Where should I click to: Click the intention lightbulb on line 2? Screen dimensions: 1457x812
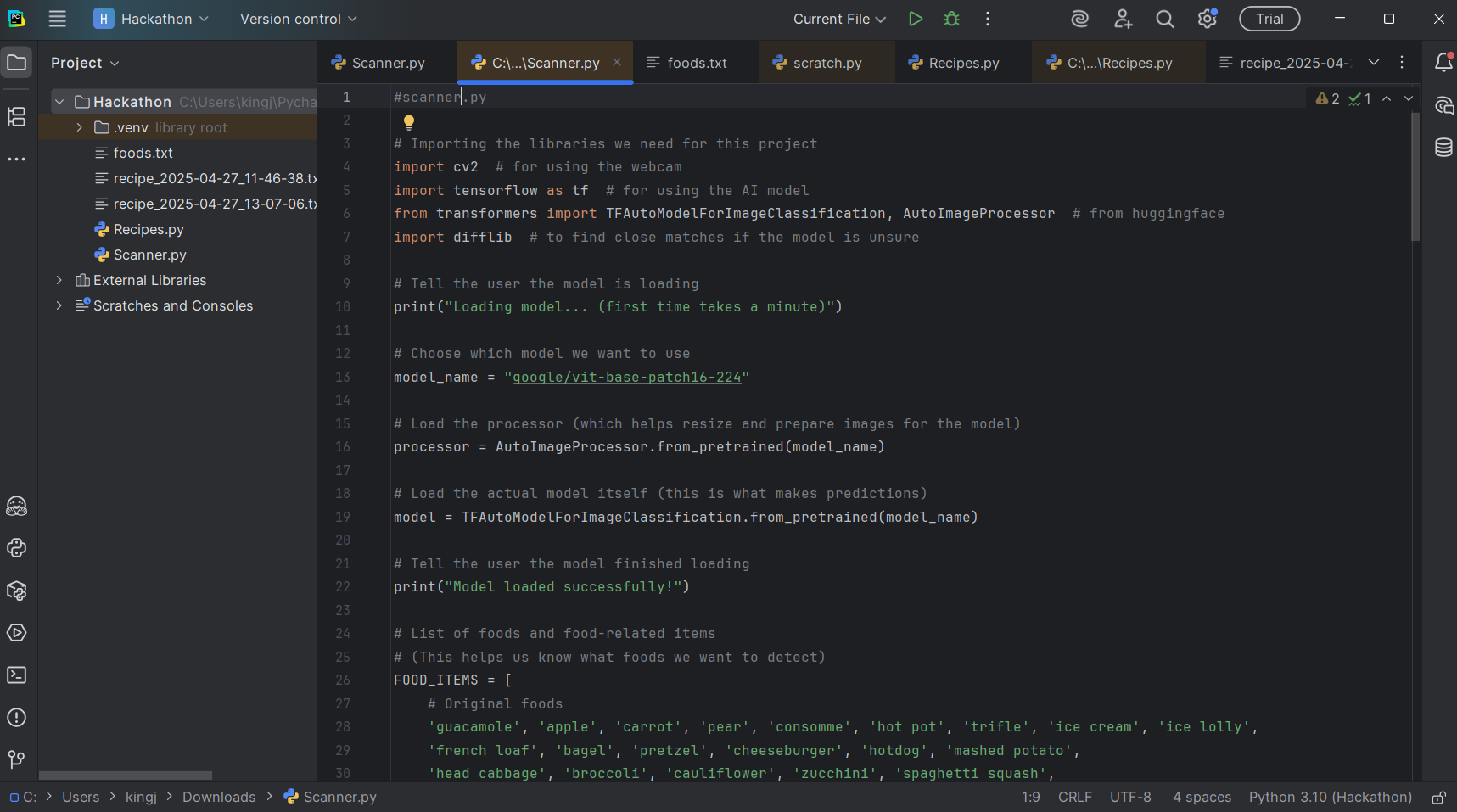click(409, 122)
